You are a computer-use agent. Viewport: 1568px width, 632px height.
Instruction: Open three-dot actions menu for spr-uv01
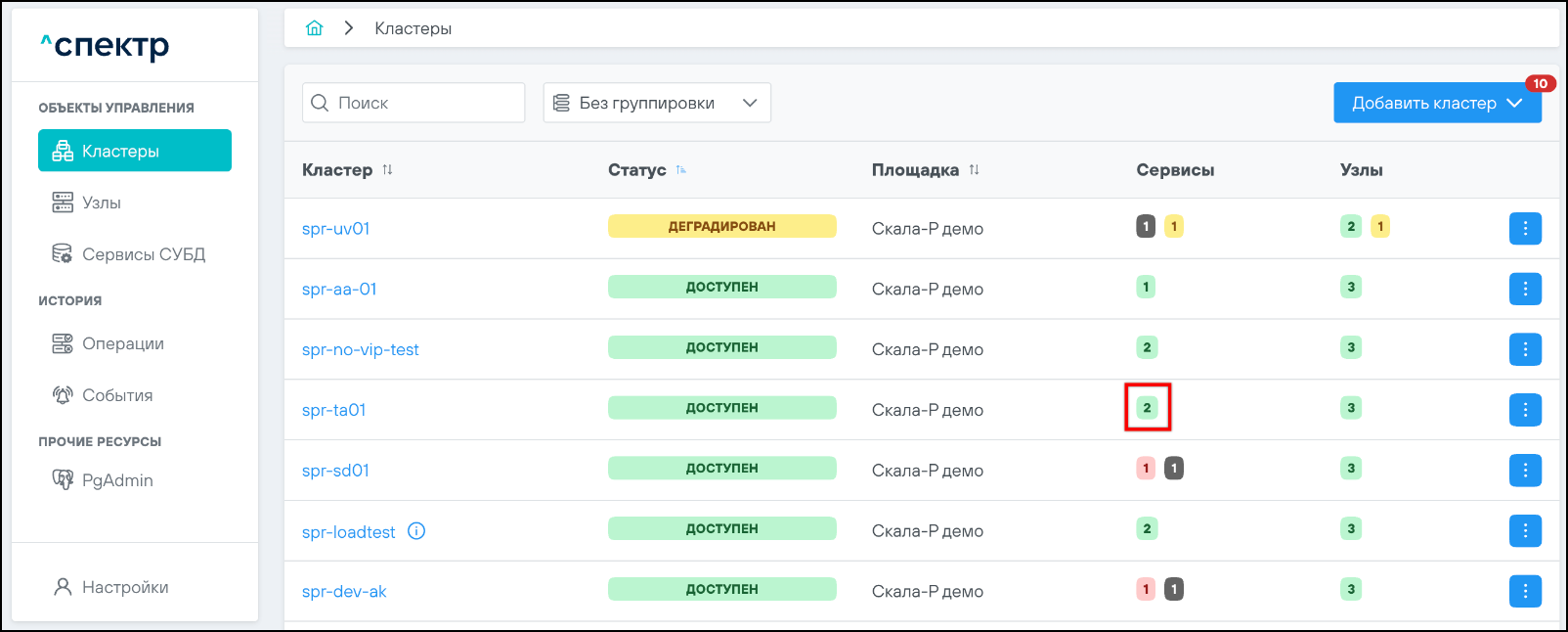(1525, 229)
